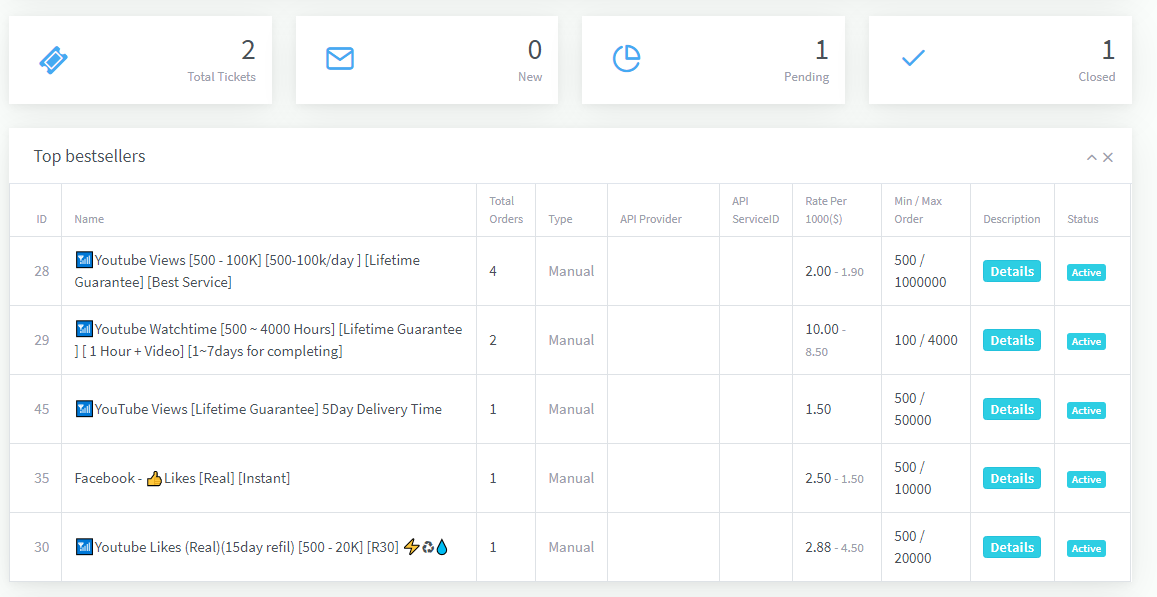Click the Rate Per 1000($) column header

[x=826, y=210]
